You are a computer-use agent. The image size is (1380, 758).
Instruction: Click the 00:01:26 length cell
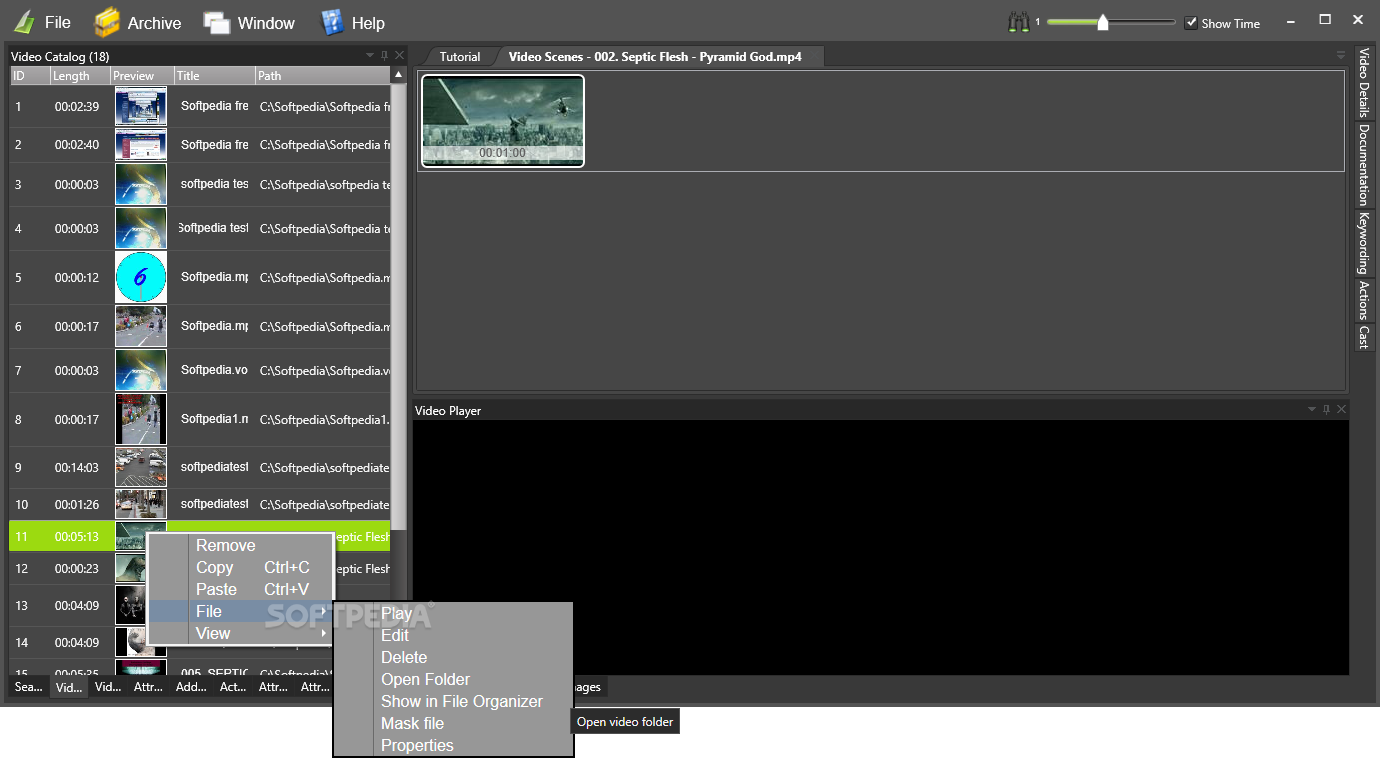(x=77, y=504)
